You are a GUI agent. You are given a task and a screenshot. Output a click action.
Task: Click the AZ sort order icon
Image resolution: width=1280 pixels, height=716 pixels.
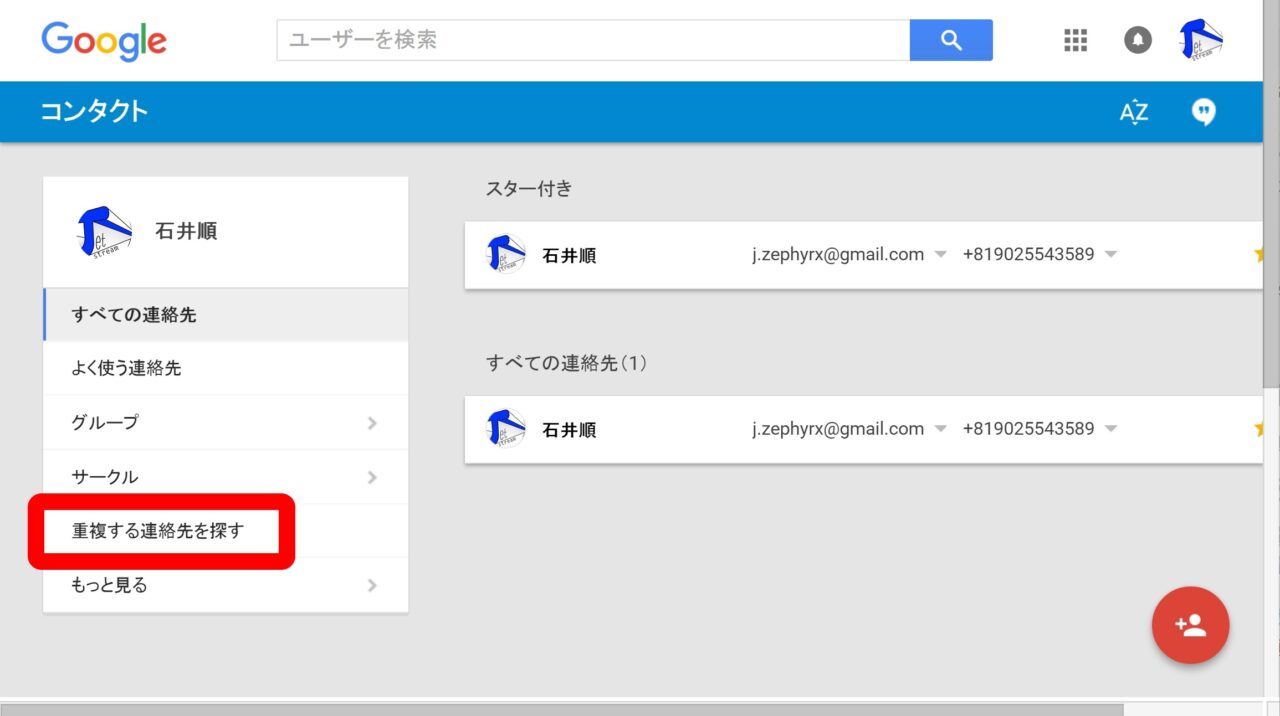click(1133, 112)
